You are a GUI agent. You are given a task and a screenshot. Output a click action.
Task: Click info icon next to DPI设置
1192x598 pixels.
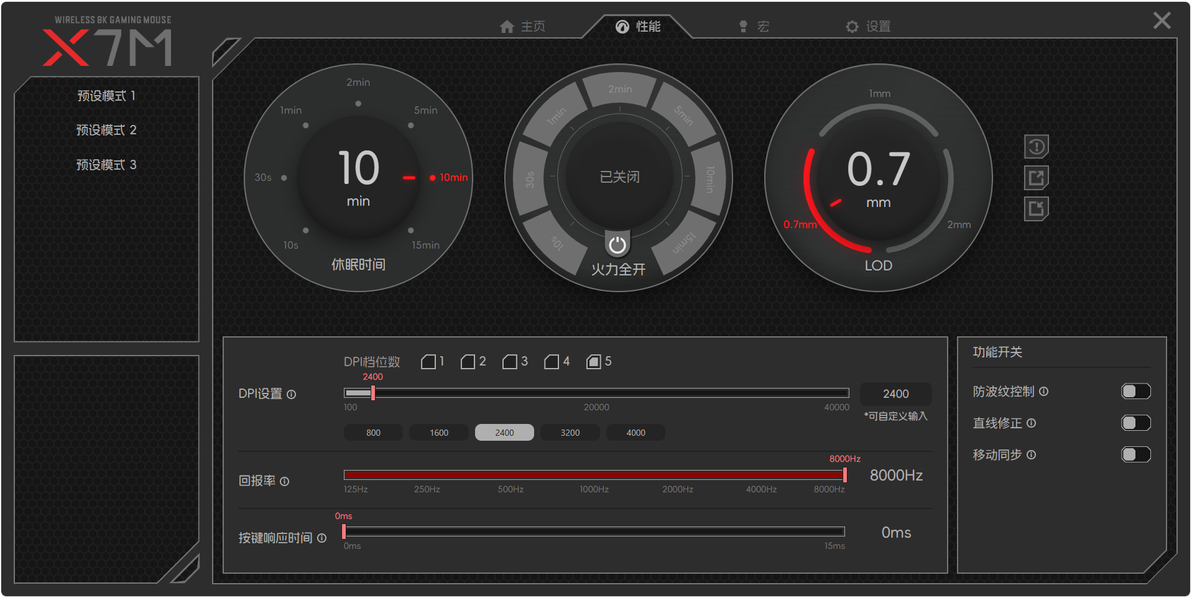coord(291,394)
